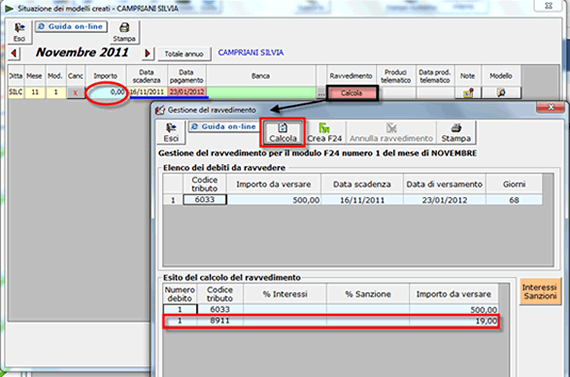Select the Crea F24 toolbar icon
The height and width of the screenshot is (377, 570).
(324, 132)
